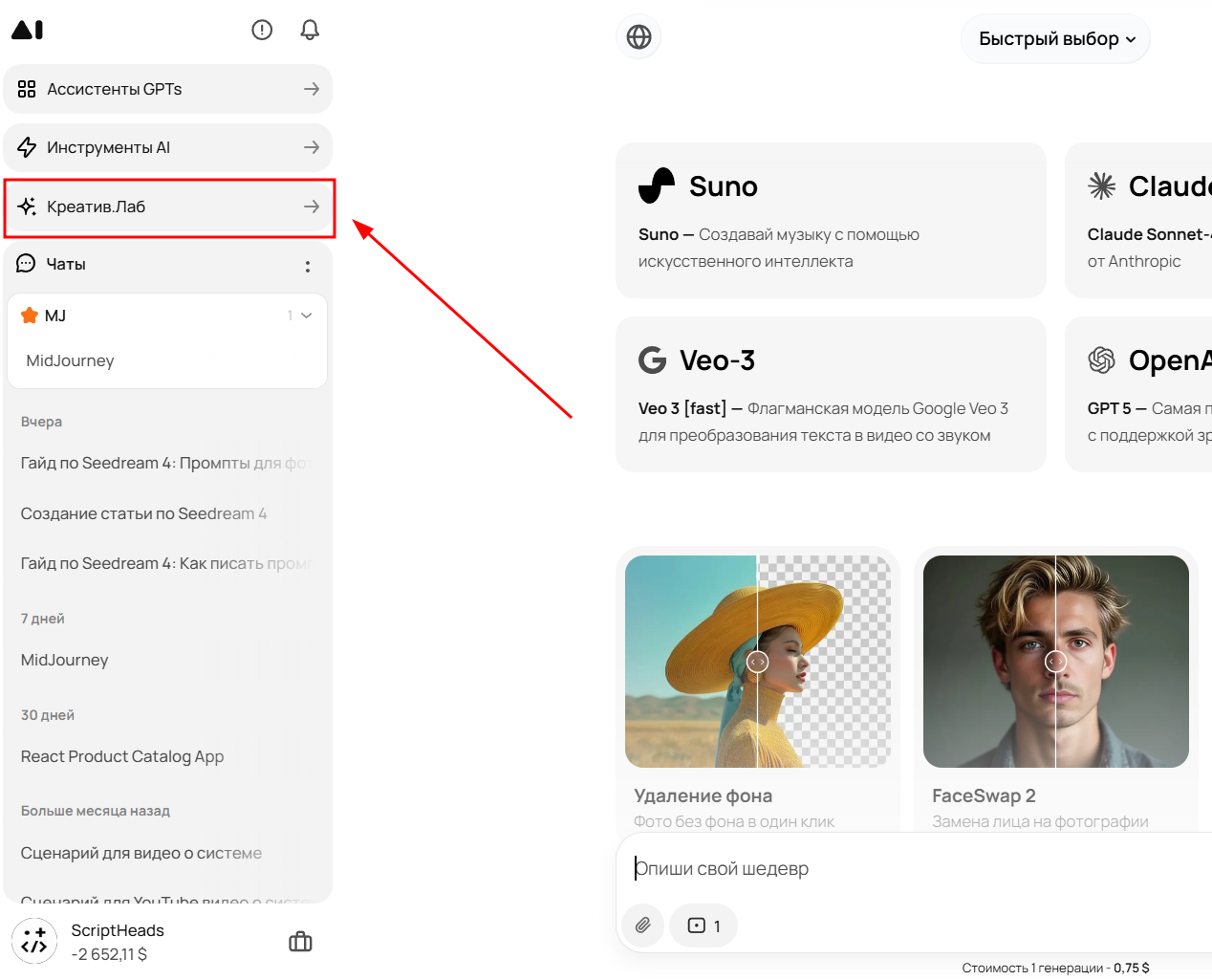Click the OpenAI knot logo

(x=1102, y=359)
